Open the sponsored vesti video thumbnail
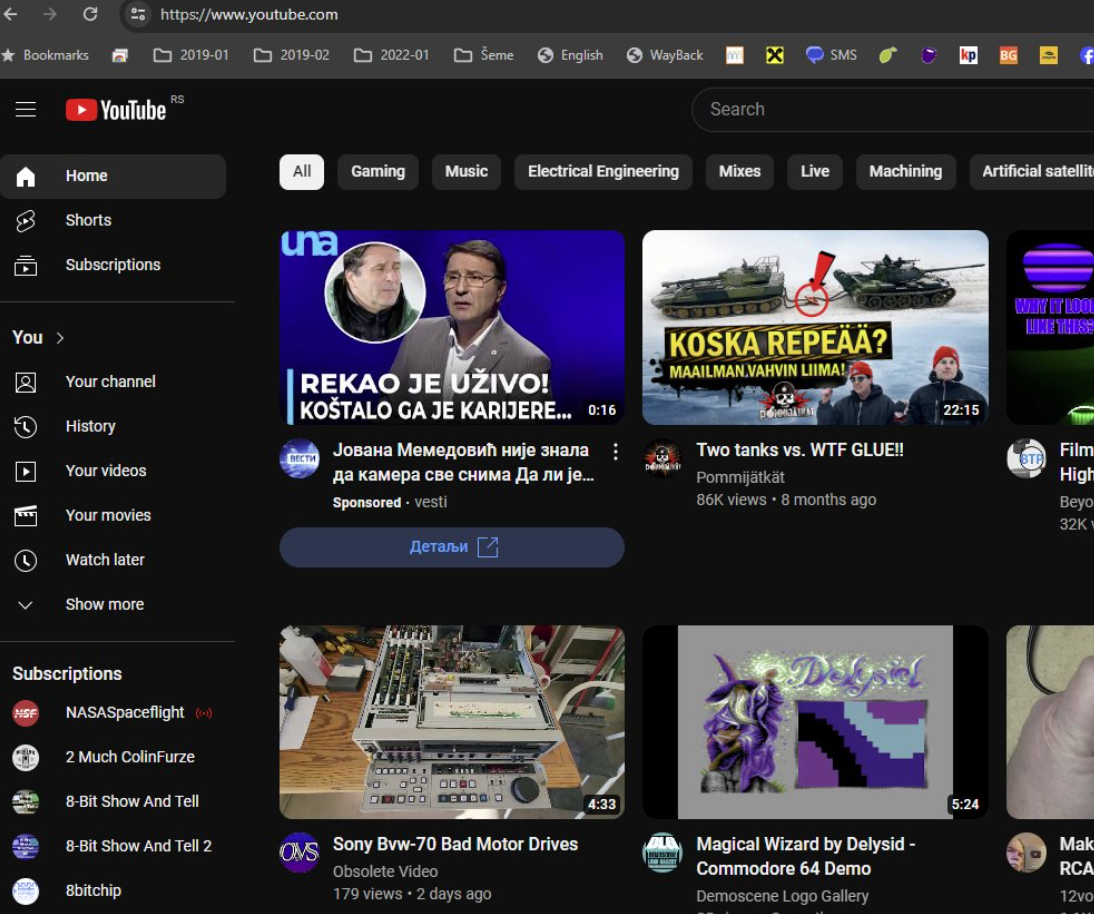 click(452, 327)
